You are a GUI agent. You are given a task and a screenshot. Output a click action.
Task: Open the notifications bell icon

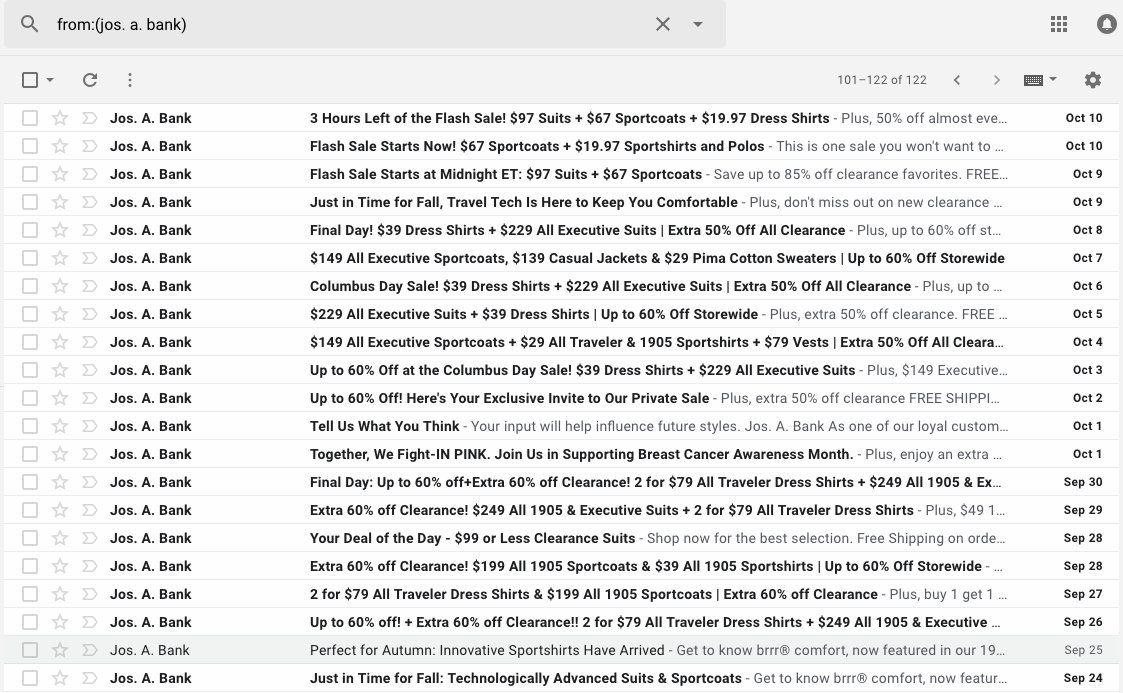tap(1107, 24)
